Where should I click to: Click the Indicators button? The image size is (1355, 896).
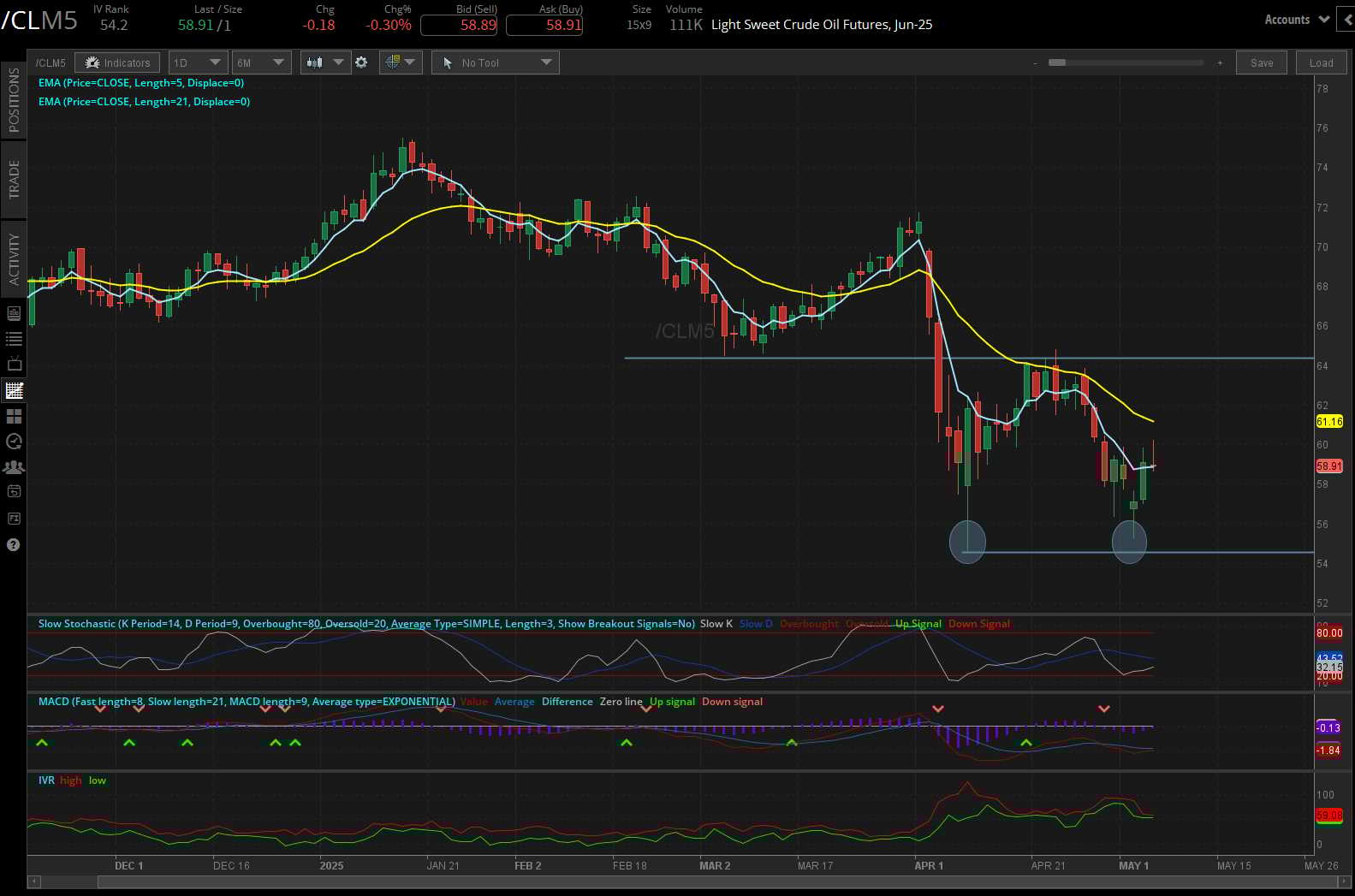click(x=117, y=62)
